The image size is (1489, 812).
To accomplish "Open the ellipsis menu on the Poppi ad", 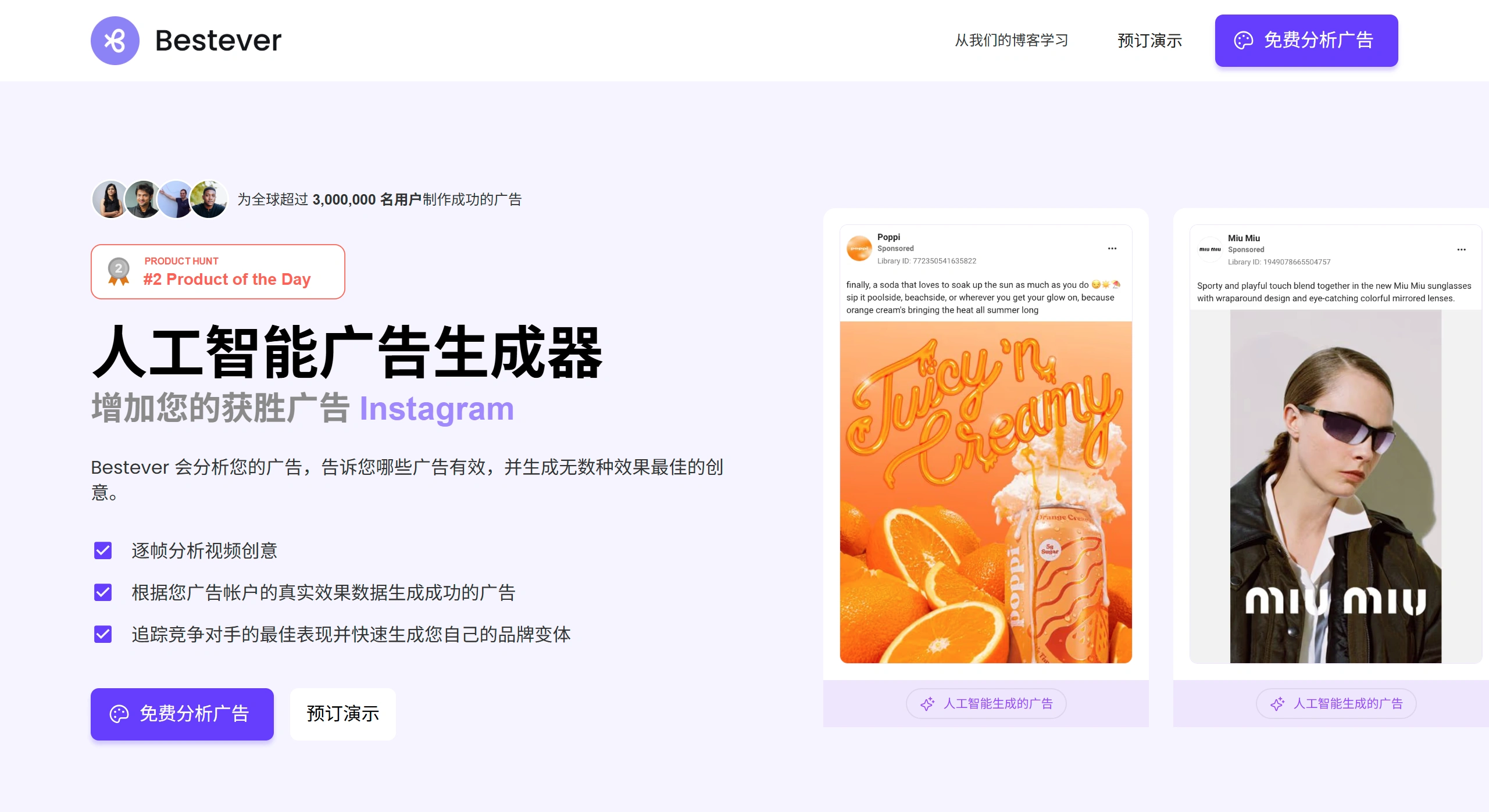I will tap(1112, 248).
